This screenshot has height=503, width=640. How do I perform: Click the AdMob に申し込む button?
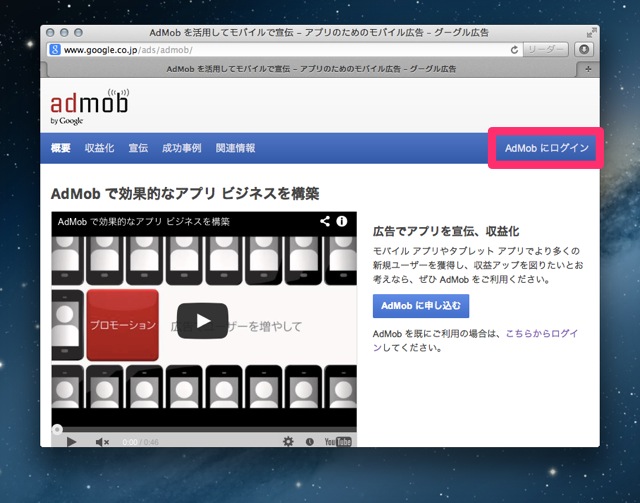tap(421, 306)
